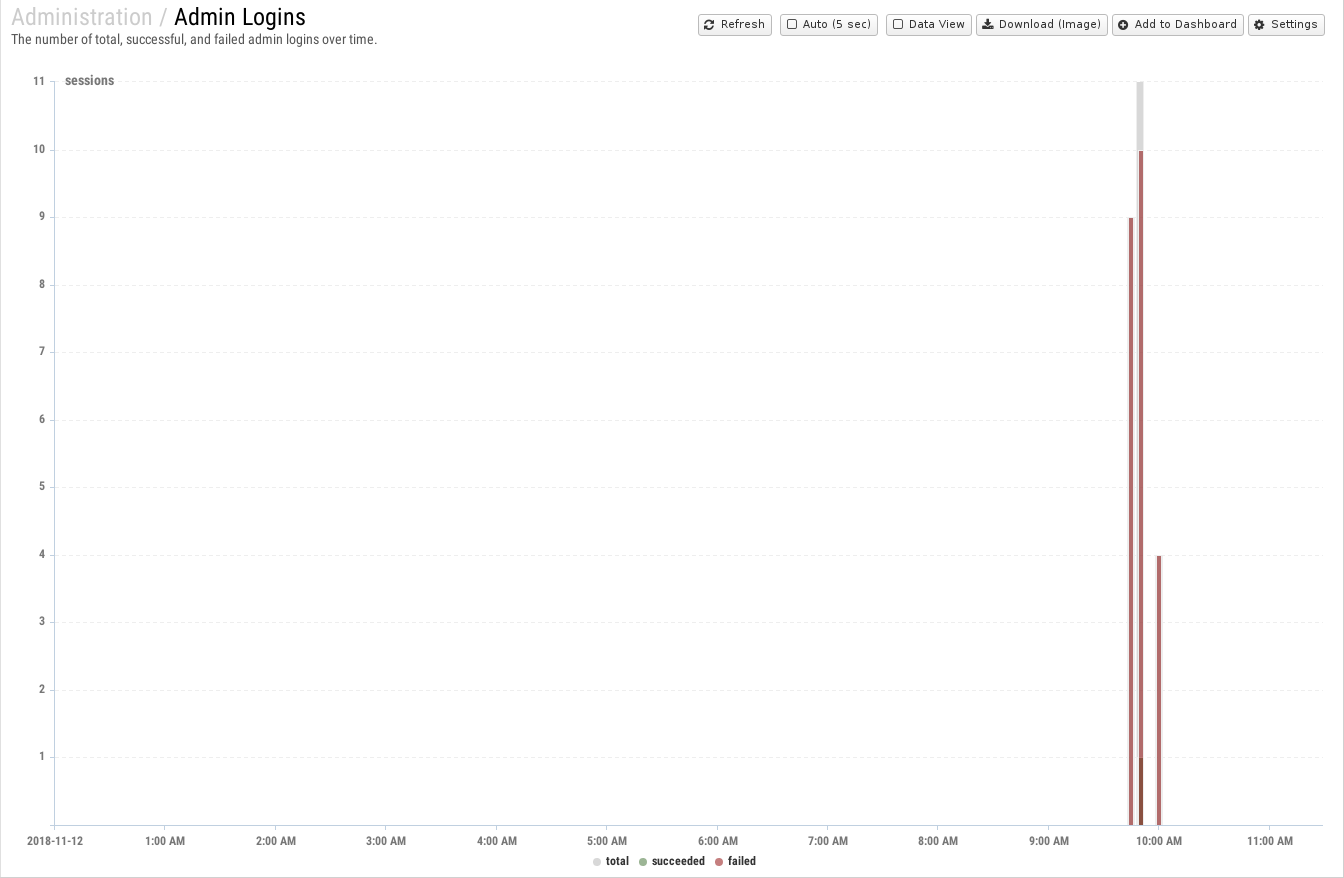Image resolution: width=1344 pixels, height=878 pixels.
Task: Click the 11:00 AM axis label
Action: tap(1270, 841)
